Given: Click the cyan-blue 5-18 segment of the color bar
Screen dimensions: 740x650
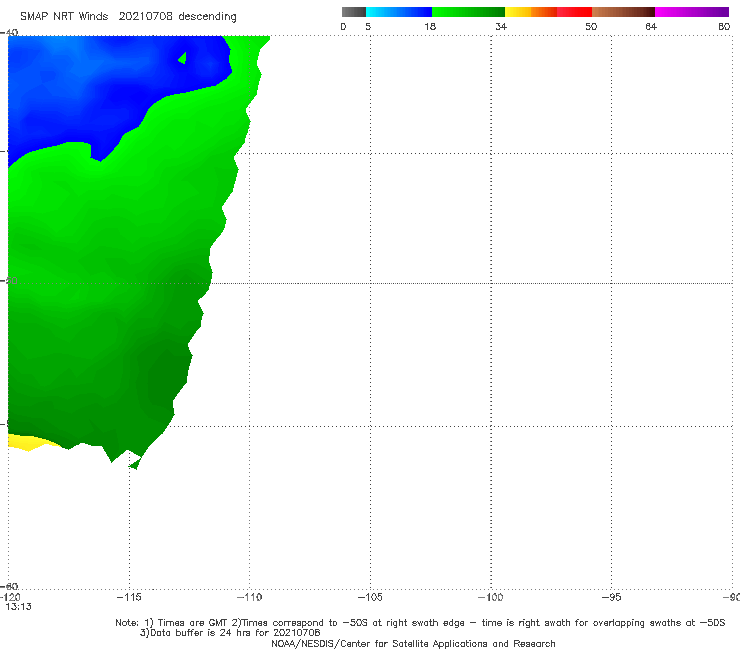Looking at the screenshot, I should (x=399, y=12).
